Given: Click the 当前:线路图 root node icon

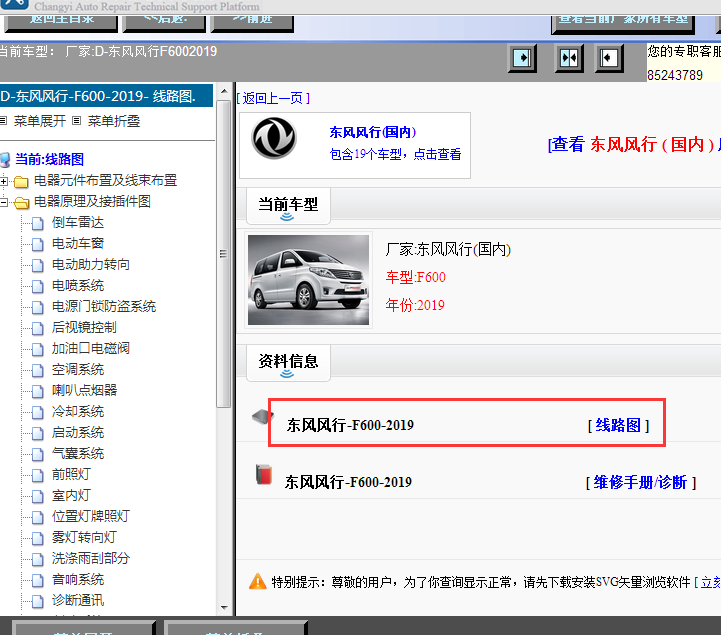Looking at the screenshot, I should 5,160.
